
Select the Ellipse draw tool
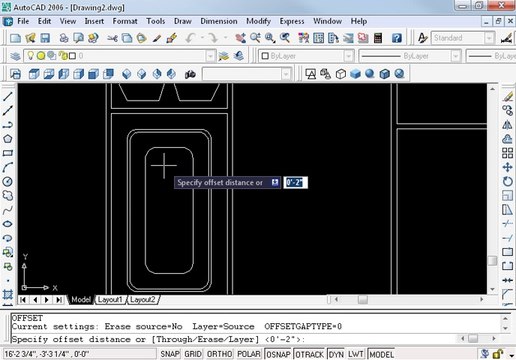[x=8, y=224]
